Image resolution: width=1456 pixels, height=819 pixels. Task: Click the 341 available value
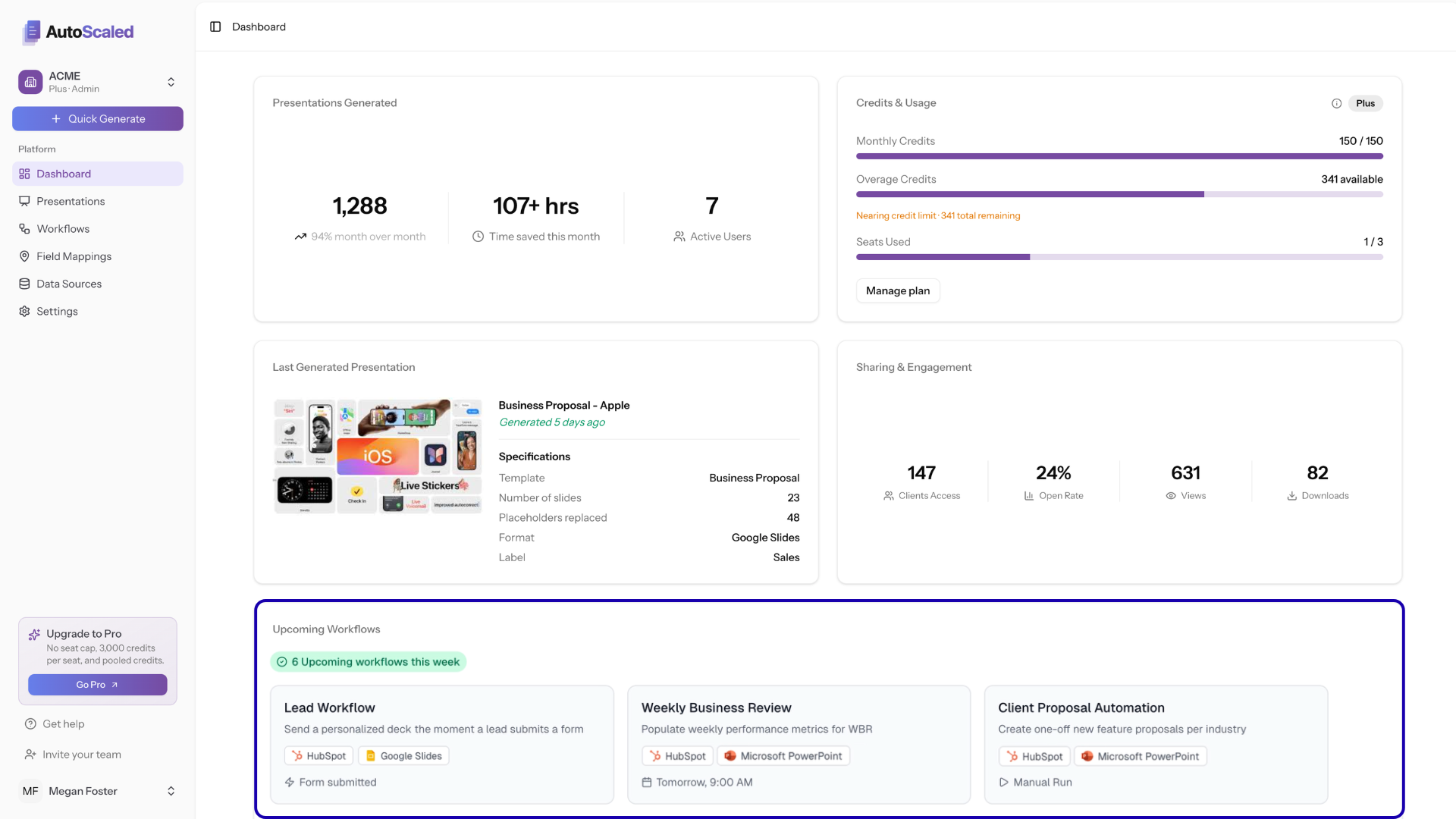1352,180
